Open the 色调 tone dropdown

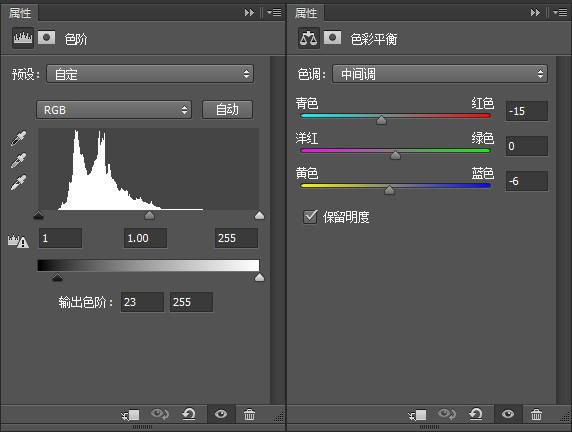click(x=440, y=74)
